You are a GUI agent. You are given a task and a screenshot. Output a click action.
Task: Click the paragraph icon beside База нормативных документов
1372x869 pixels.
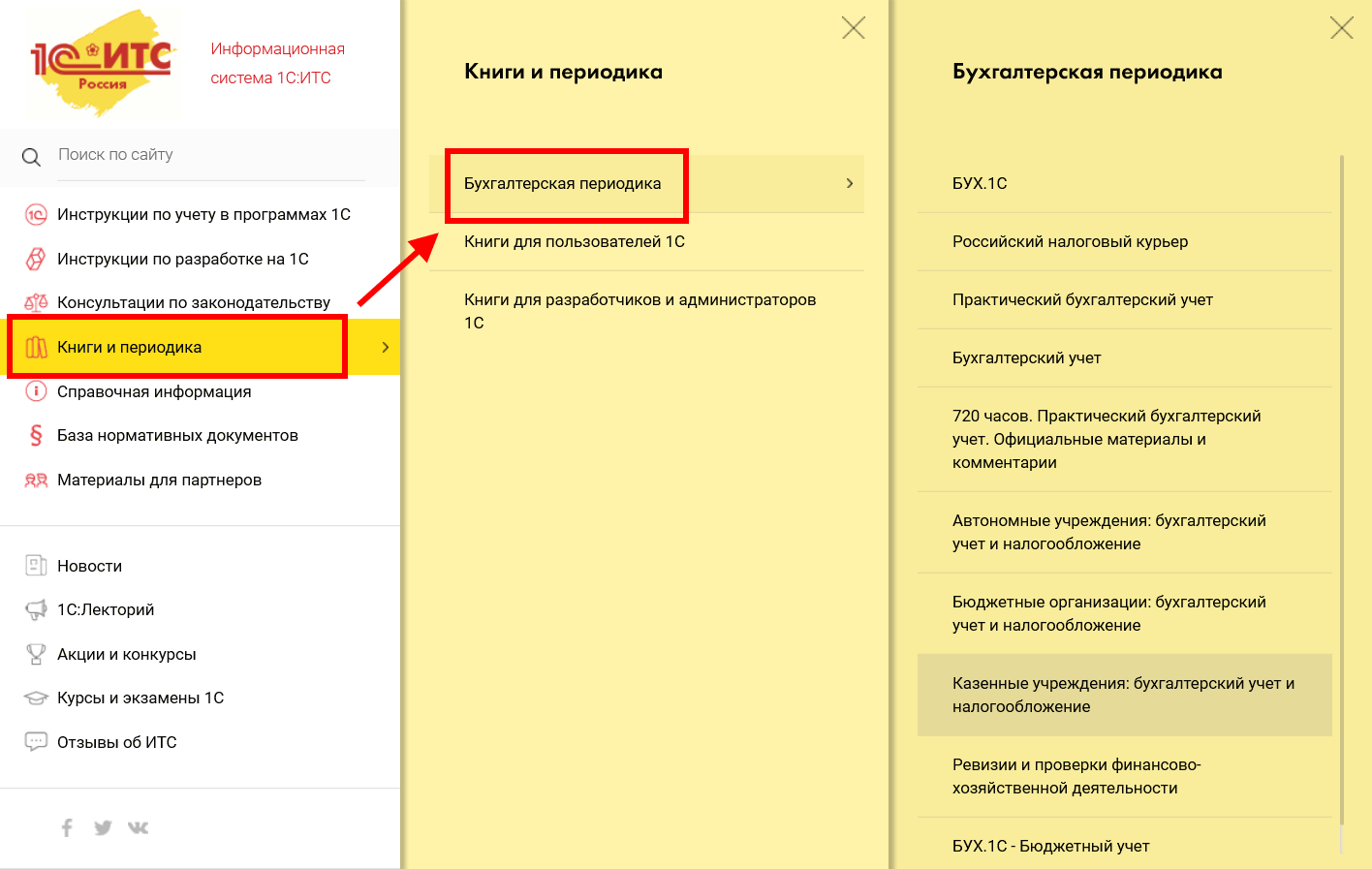pyautogui.click(x=36, y=435)
